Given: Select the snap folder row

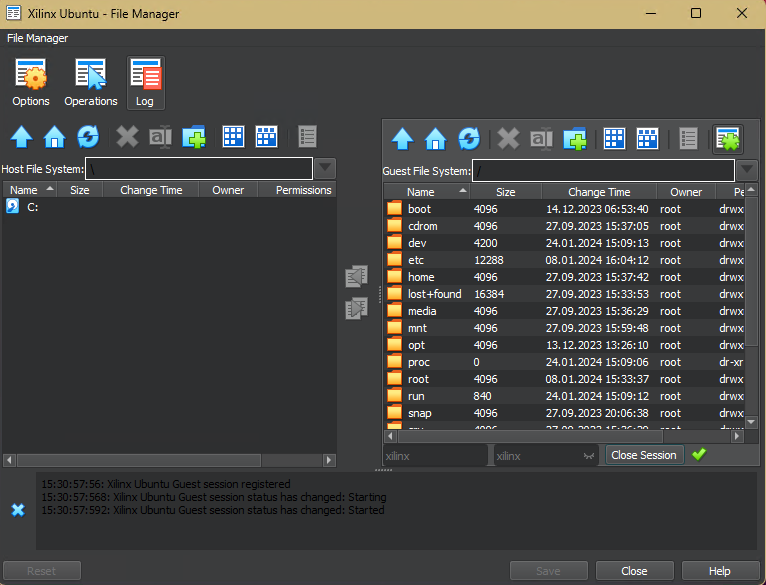Looking at the screenshot, I should point(564,413).
